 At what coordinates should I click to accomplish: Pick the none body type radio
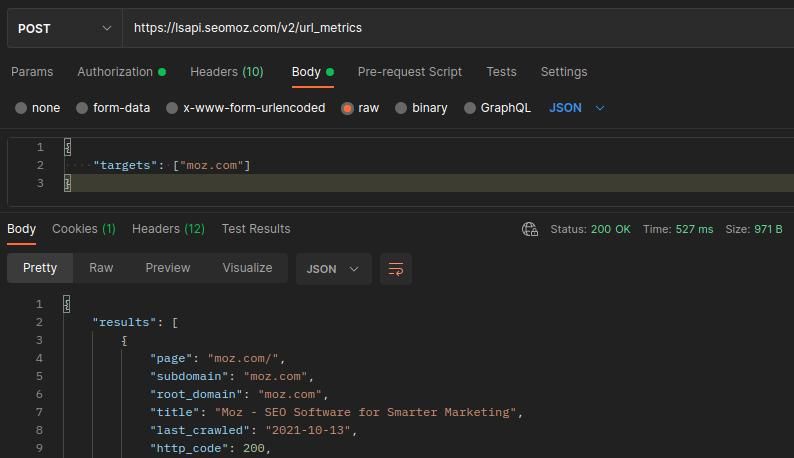click(21, 108)
